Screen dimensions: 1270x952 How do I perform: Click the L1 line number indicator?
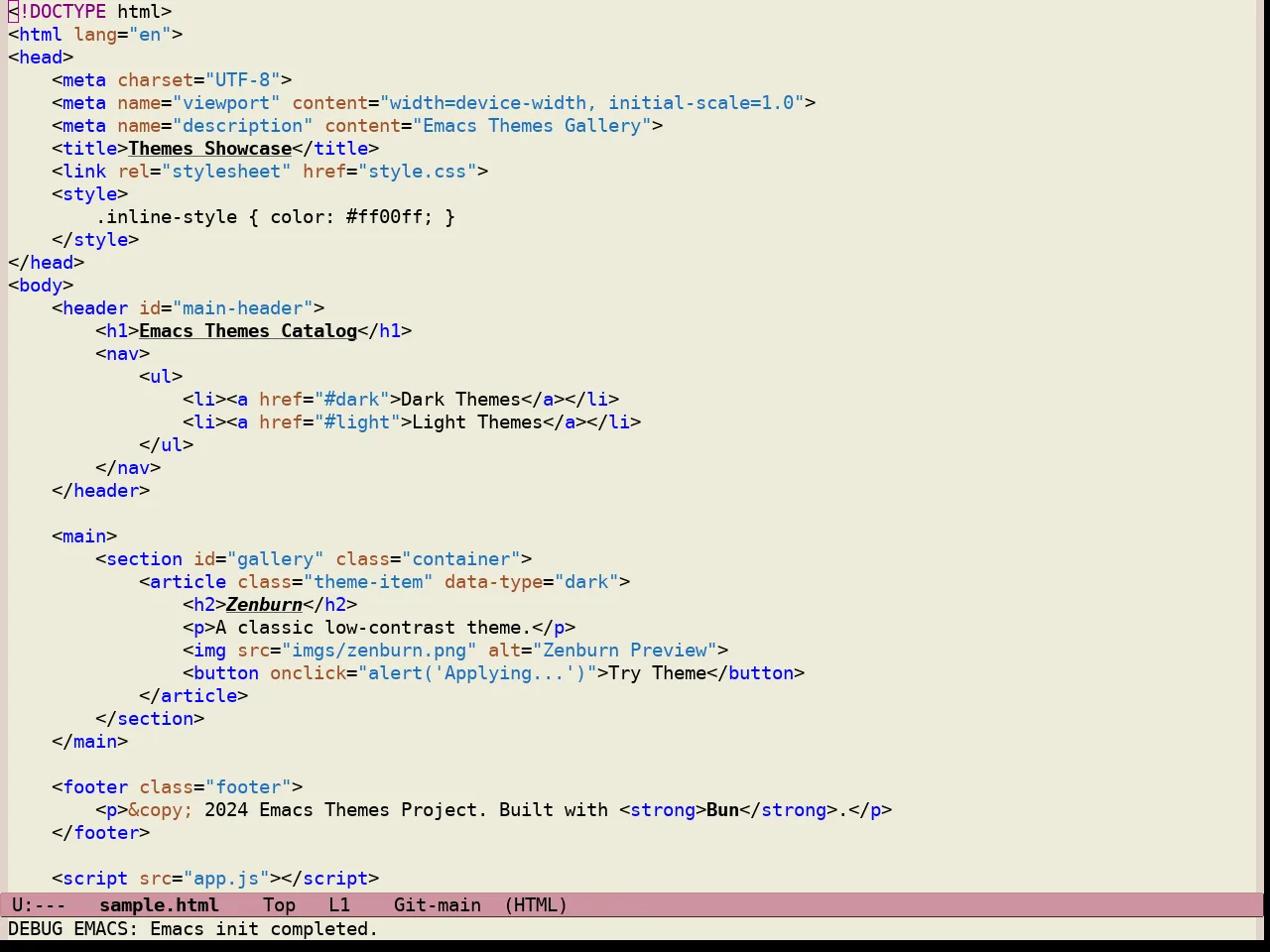(x=339, y=905)
